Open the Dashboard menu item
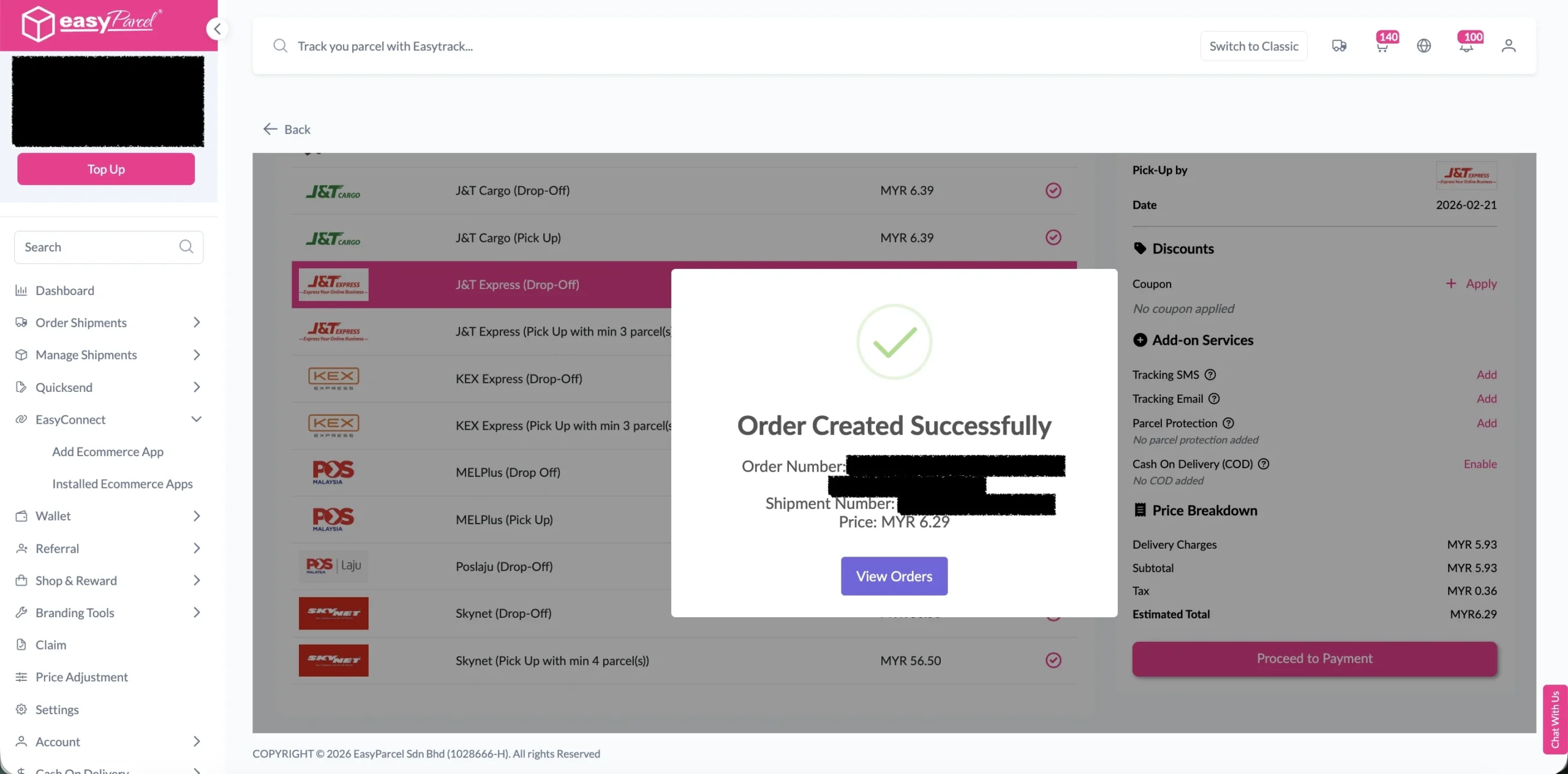 point(65,291)
